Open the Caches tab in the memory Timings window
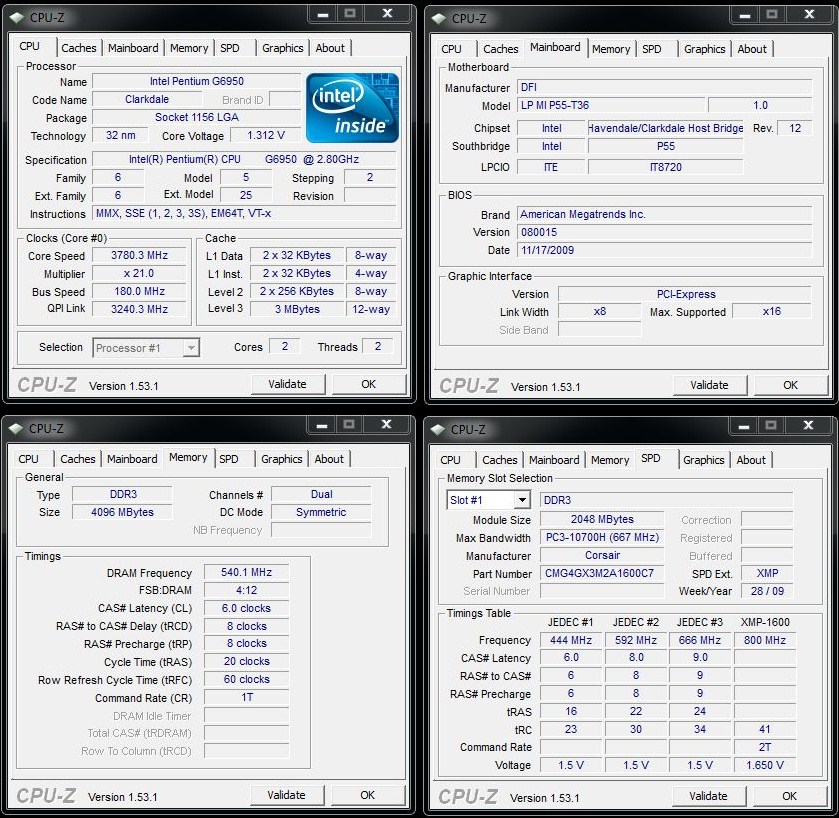The image size is (839, 818). [78, 459]
